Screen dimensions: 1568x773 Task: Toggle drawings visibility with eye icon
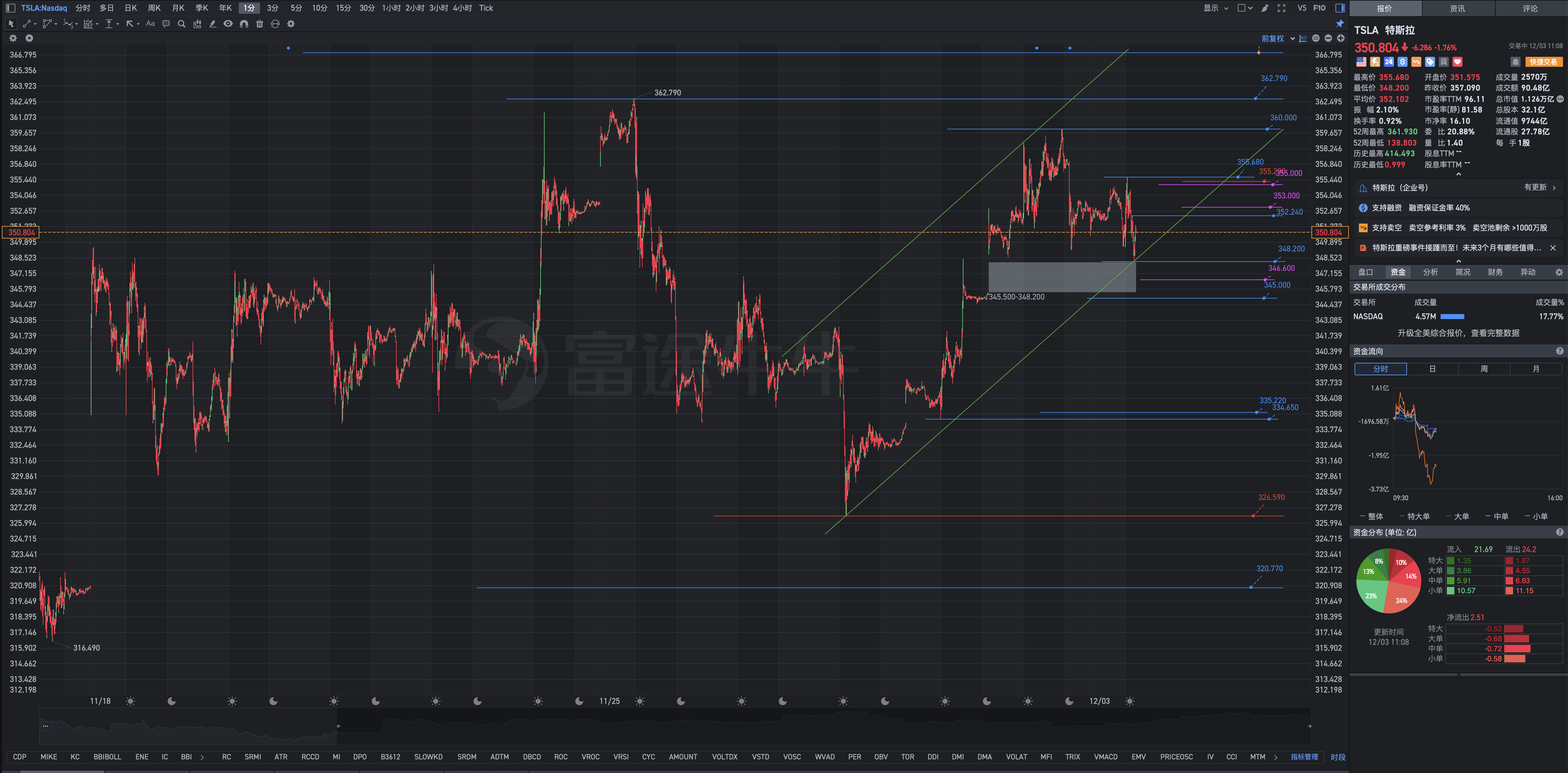[x=228, y=24]
